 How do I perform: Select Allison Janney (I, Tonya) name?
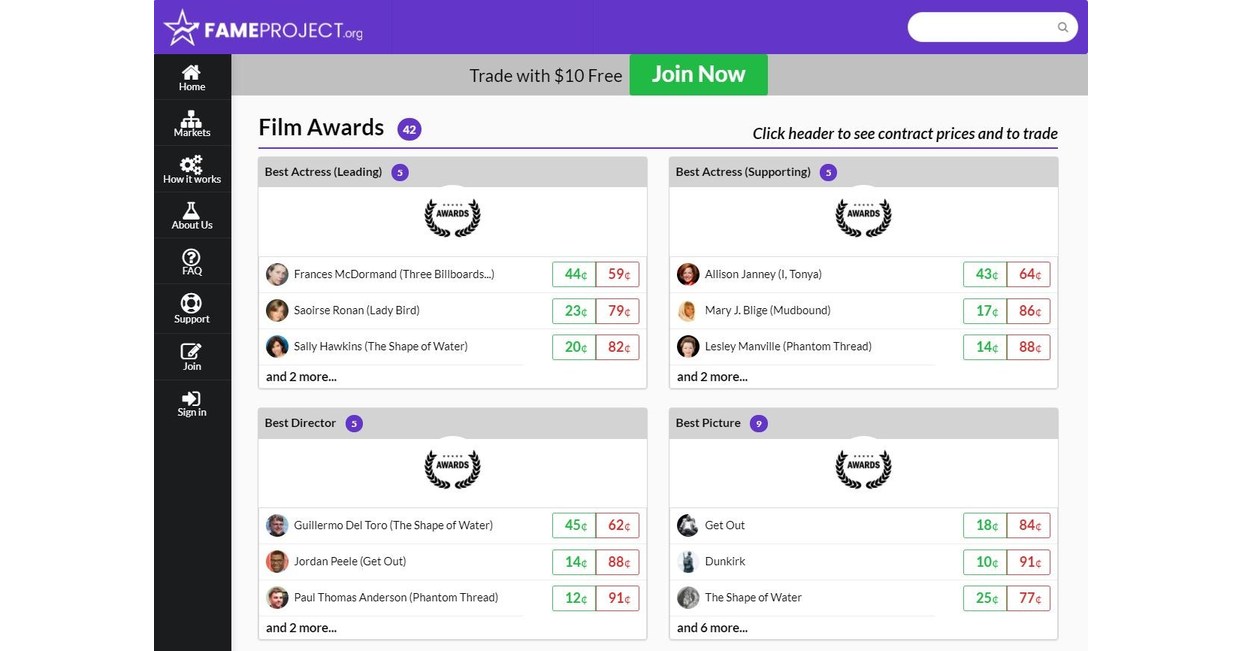[x=763, y=274]
